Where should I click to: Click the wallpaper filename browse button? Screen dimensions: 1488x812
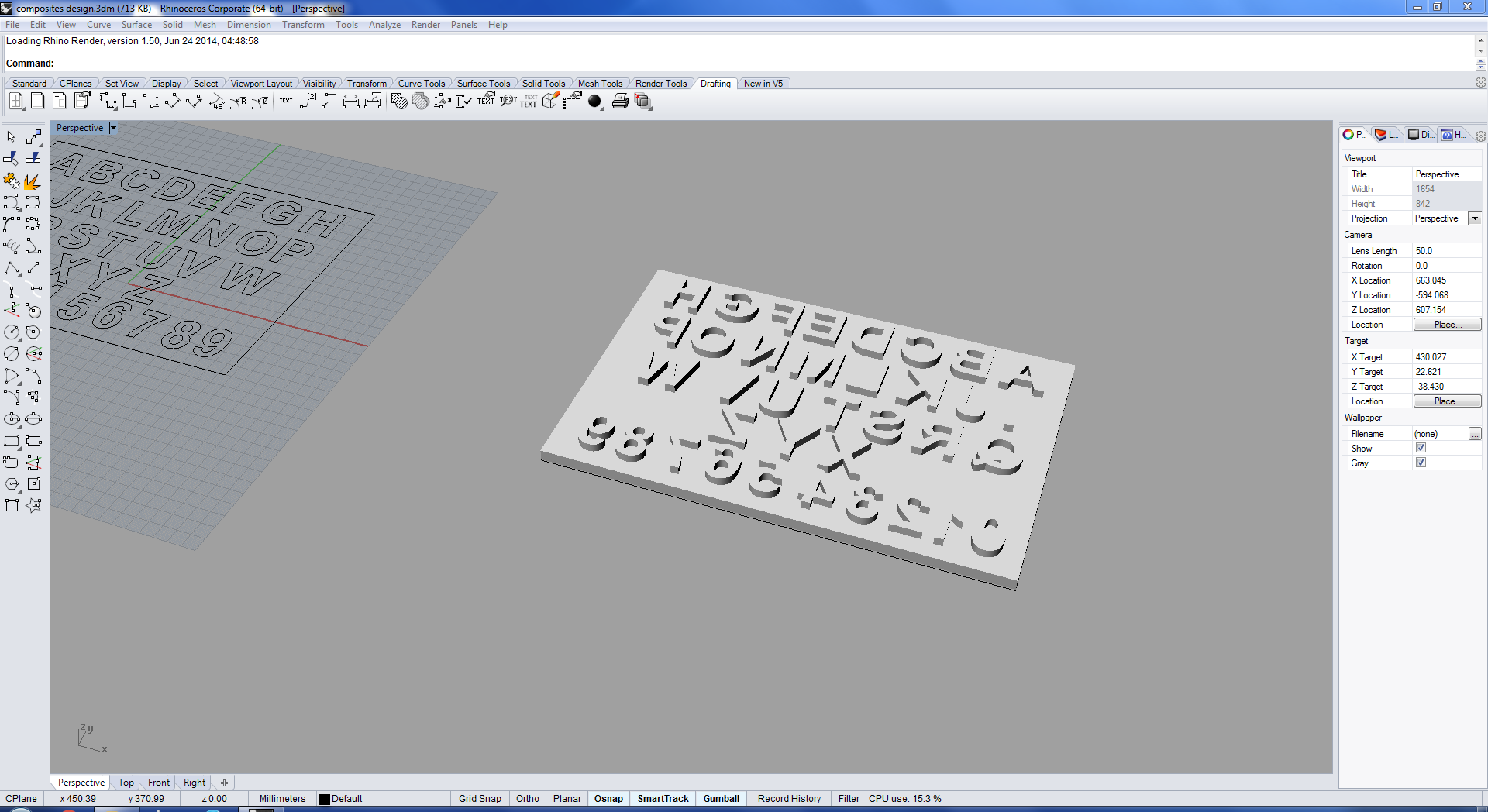(x=1474, y=434)
